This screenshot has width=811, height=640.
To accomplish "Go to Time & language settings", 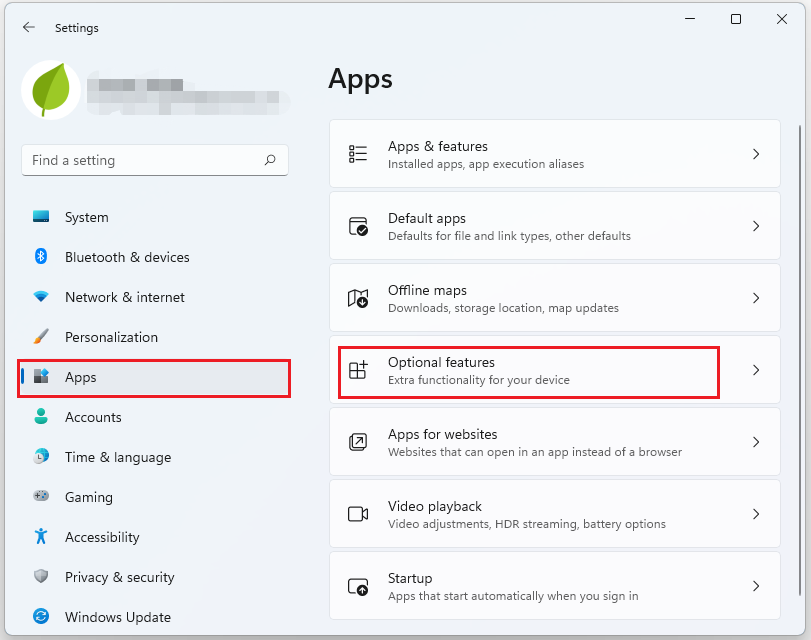I will (117, 457).
